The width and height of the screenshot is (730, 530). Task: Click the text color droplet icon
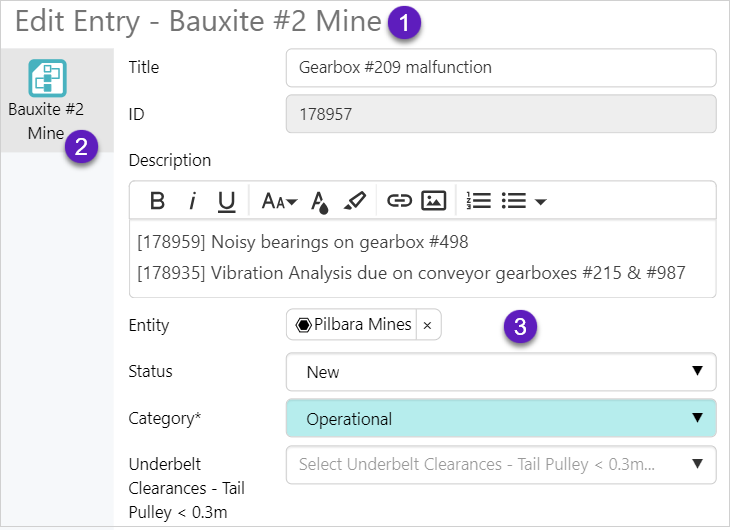[320, 201]
